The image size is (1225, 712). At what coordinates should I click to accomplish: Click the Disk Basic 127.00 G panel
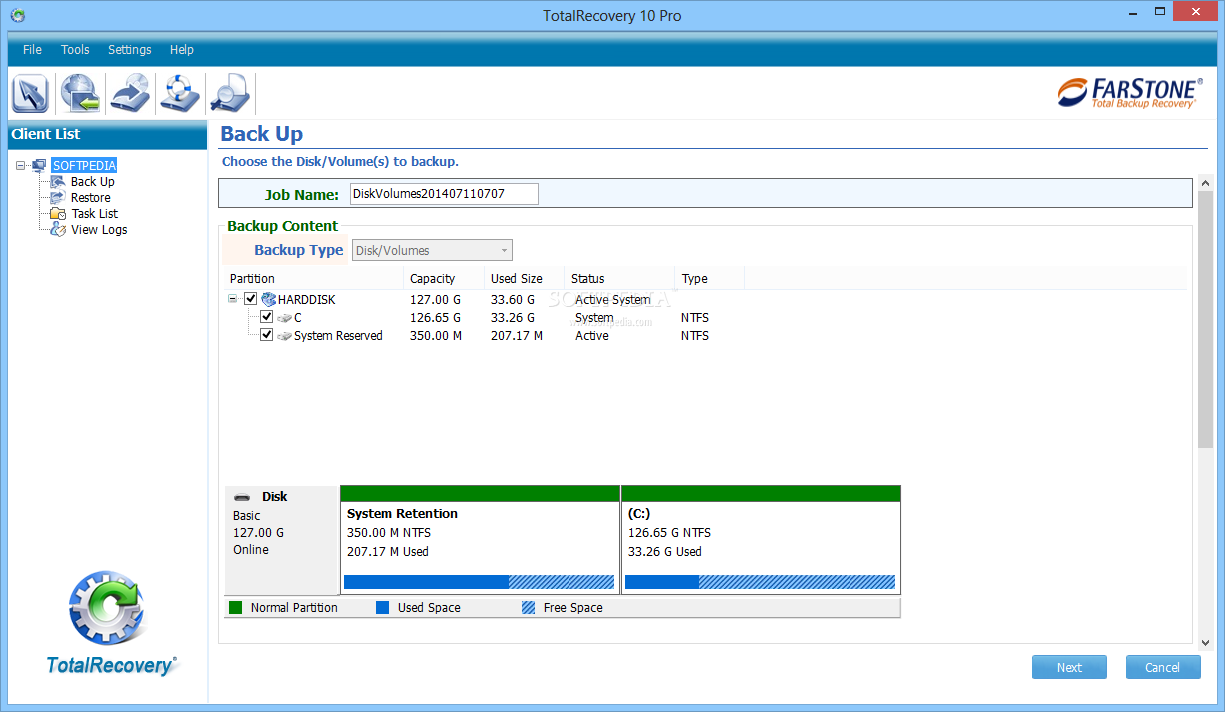[282, 540]
